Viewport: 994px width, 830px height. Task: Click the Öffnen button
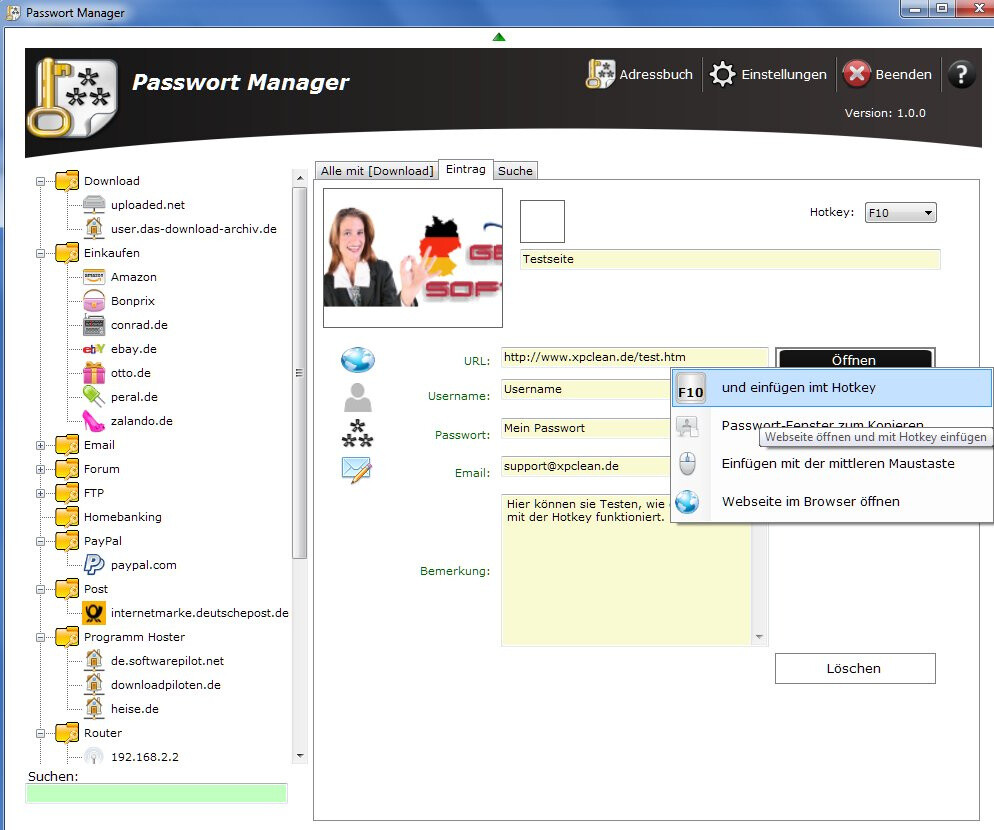856,360
